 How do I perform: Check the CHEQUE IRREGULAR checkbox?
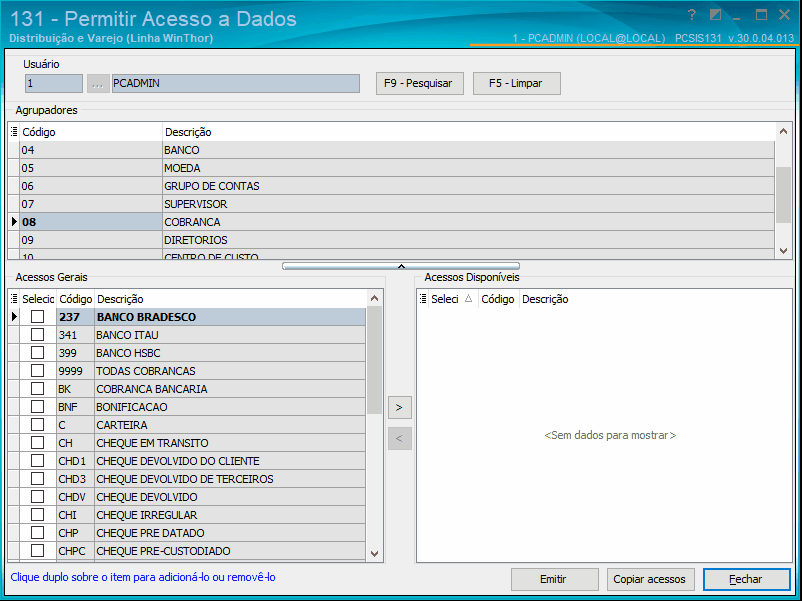click(x=37, y=515)
